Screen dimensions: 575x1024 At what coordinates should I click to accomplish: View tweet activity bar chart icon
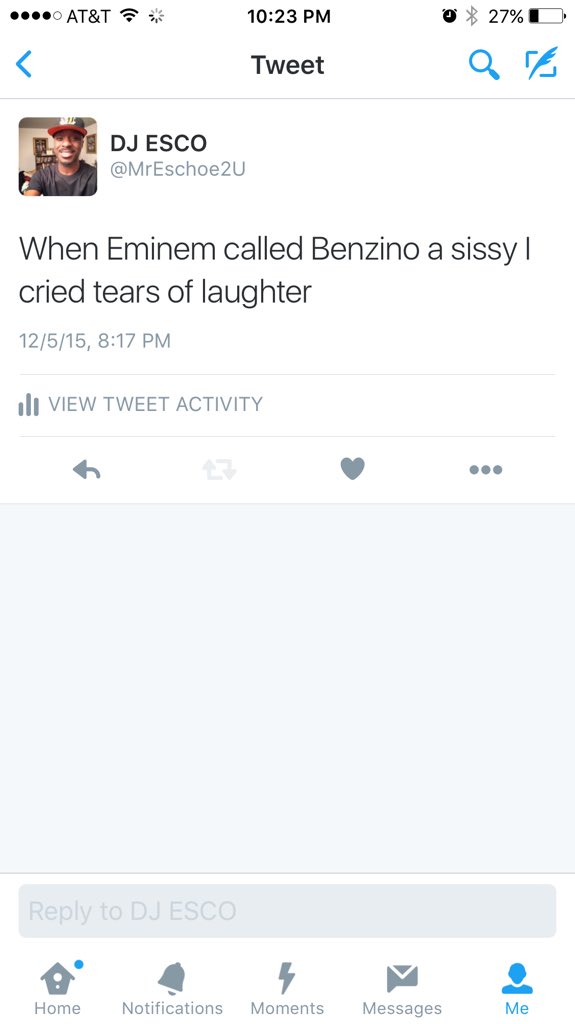[29, 404]
